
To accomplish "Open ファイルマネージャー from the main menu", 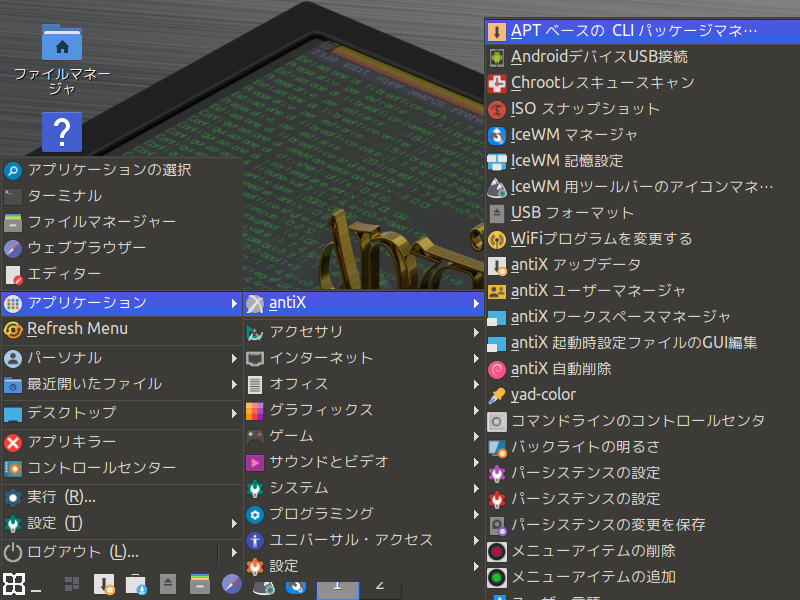I will [x=121, y=222].
